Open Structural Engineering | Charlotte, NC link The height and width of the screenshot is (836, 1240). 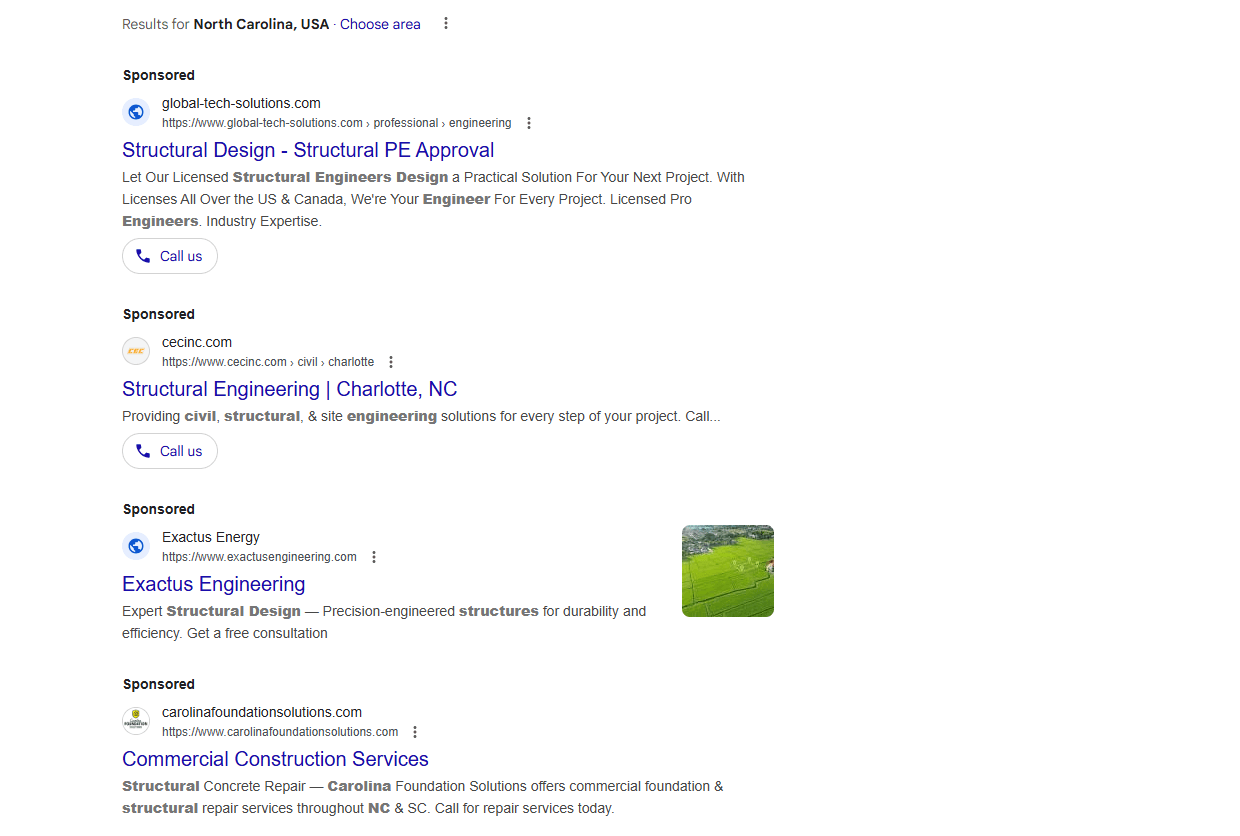pos(290,389)
